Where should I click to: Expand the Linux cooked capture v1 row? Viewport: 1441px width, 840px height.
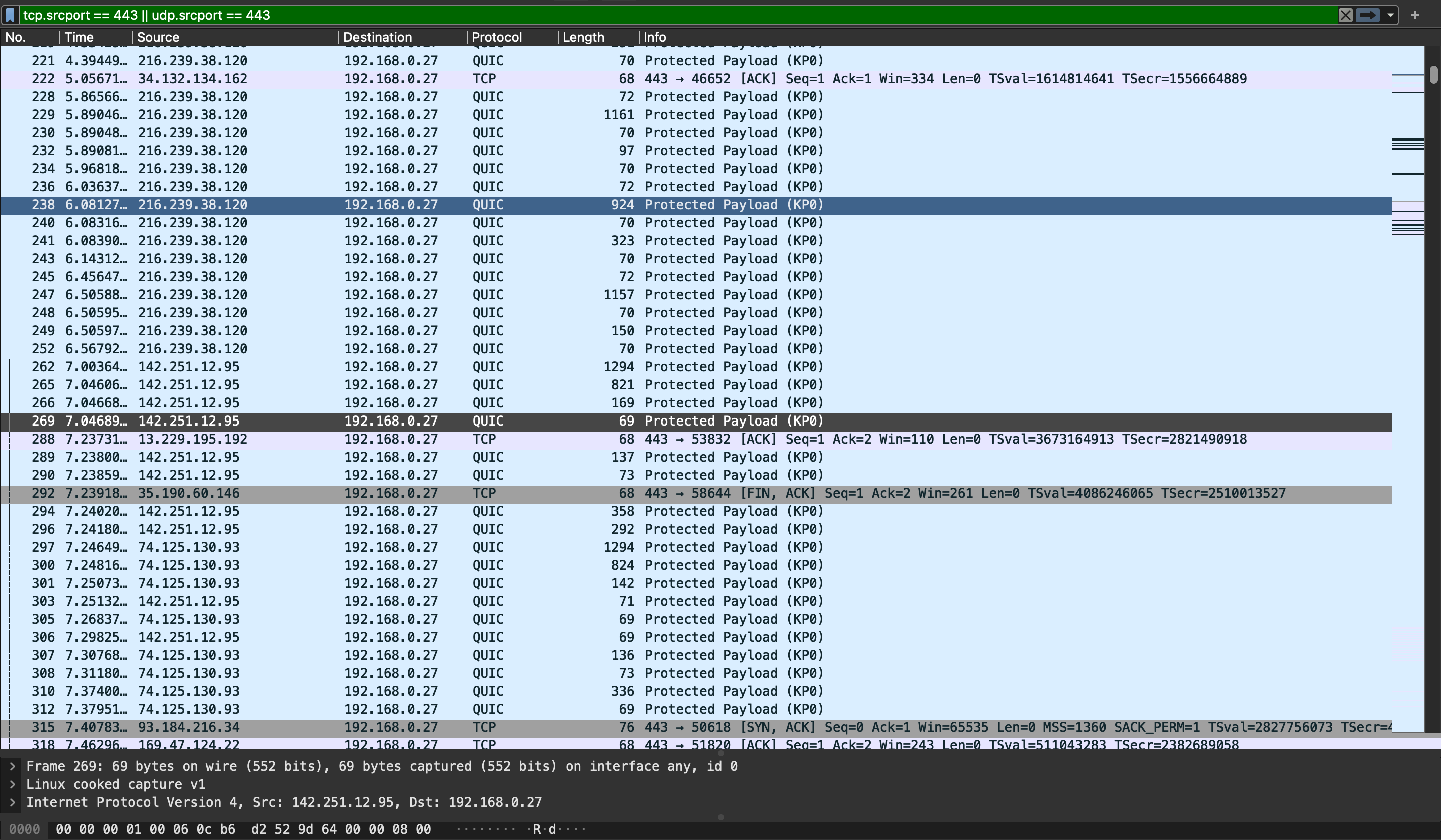point(12,784)
